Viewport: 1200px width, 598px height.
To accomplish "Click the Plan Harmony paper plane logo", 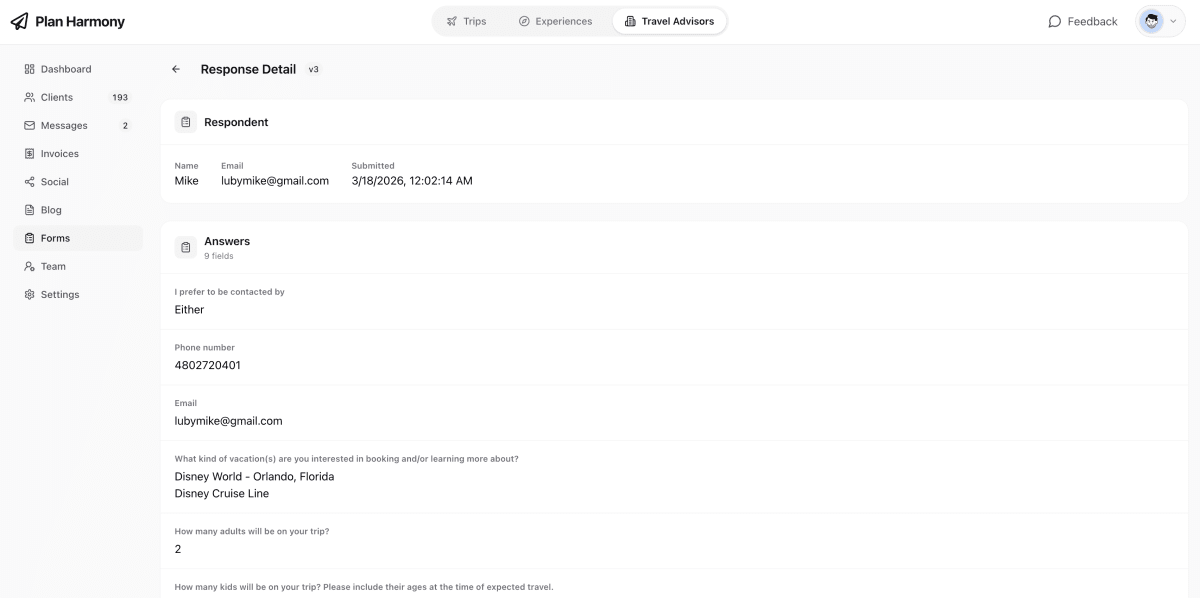I will pos(19,21).
